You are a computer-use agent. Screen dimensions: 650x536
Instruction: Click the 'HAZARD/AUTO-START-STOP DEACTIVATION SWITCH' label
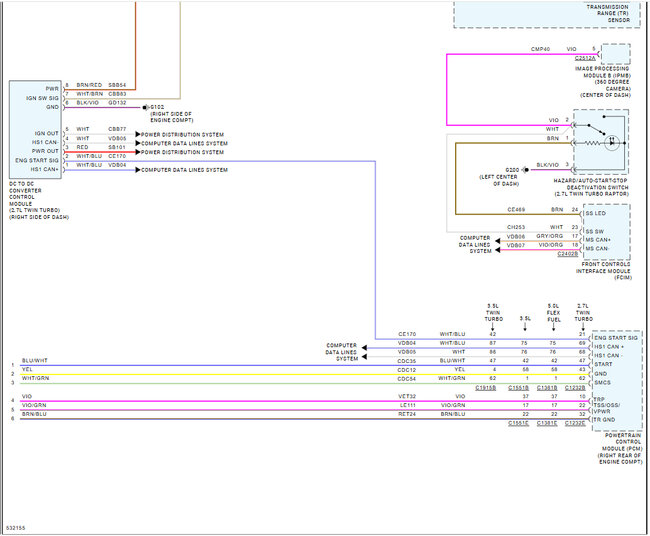[x=592, y=184]
